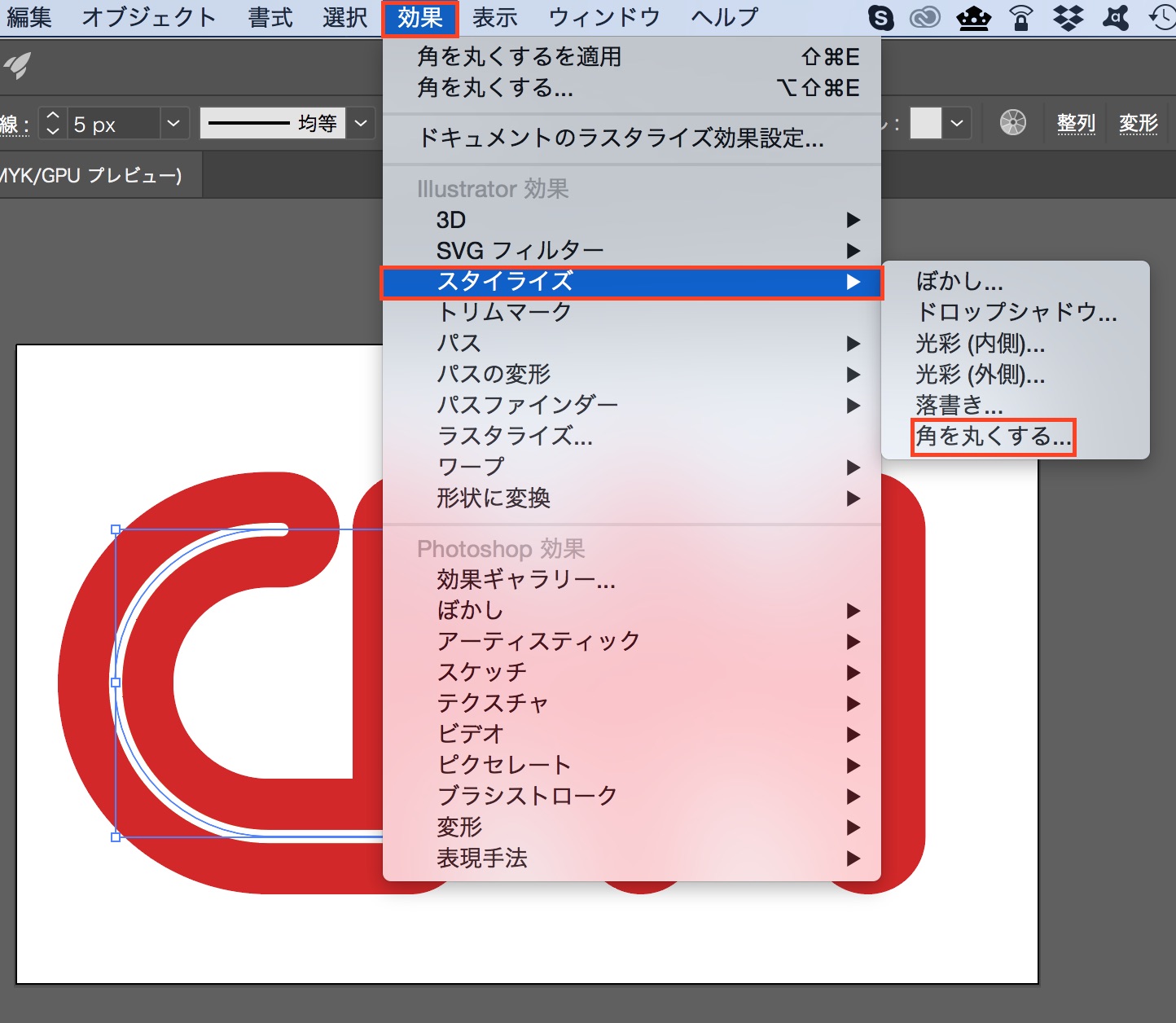Image resolution: width=1176 pixels, height=1023 pixels.
Task: Expand the Photoshop 変形 submenu
Action: 632,827
